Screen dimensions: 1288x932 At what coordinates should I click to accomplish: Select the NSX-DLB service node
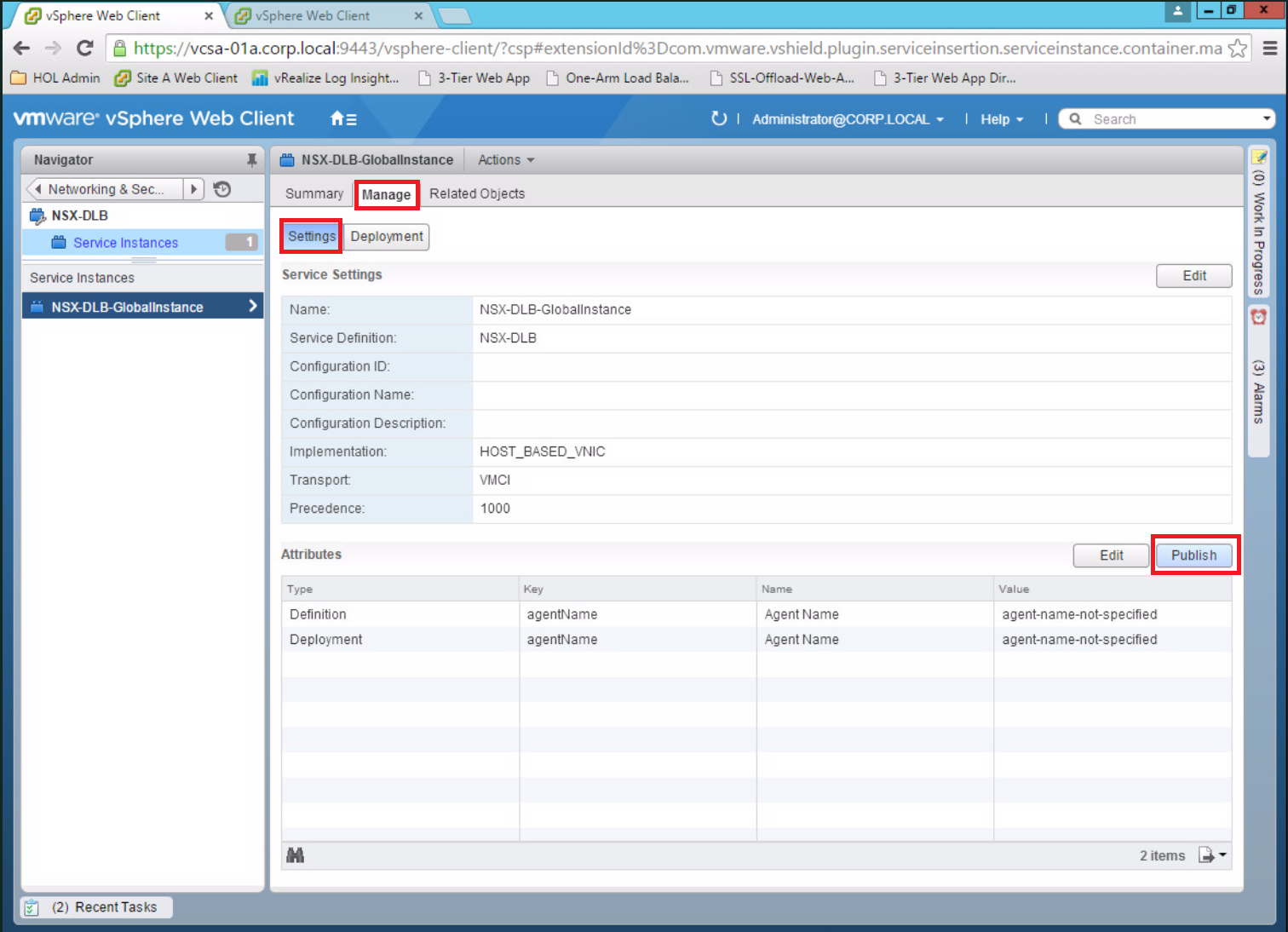pos(79,216)
